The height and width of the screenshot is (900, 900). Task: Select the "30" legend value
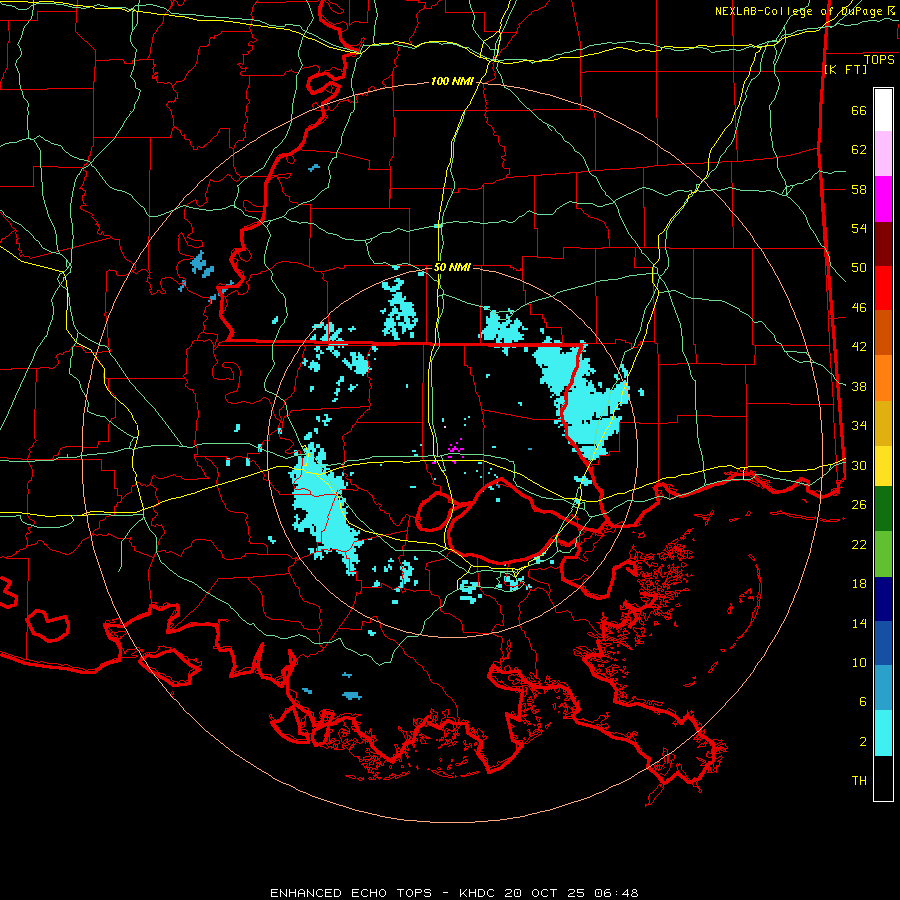[859, 465]
